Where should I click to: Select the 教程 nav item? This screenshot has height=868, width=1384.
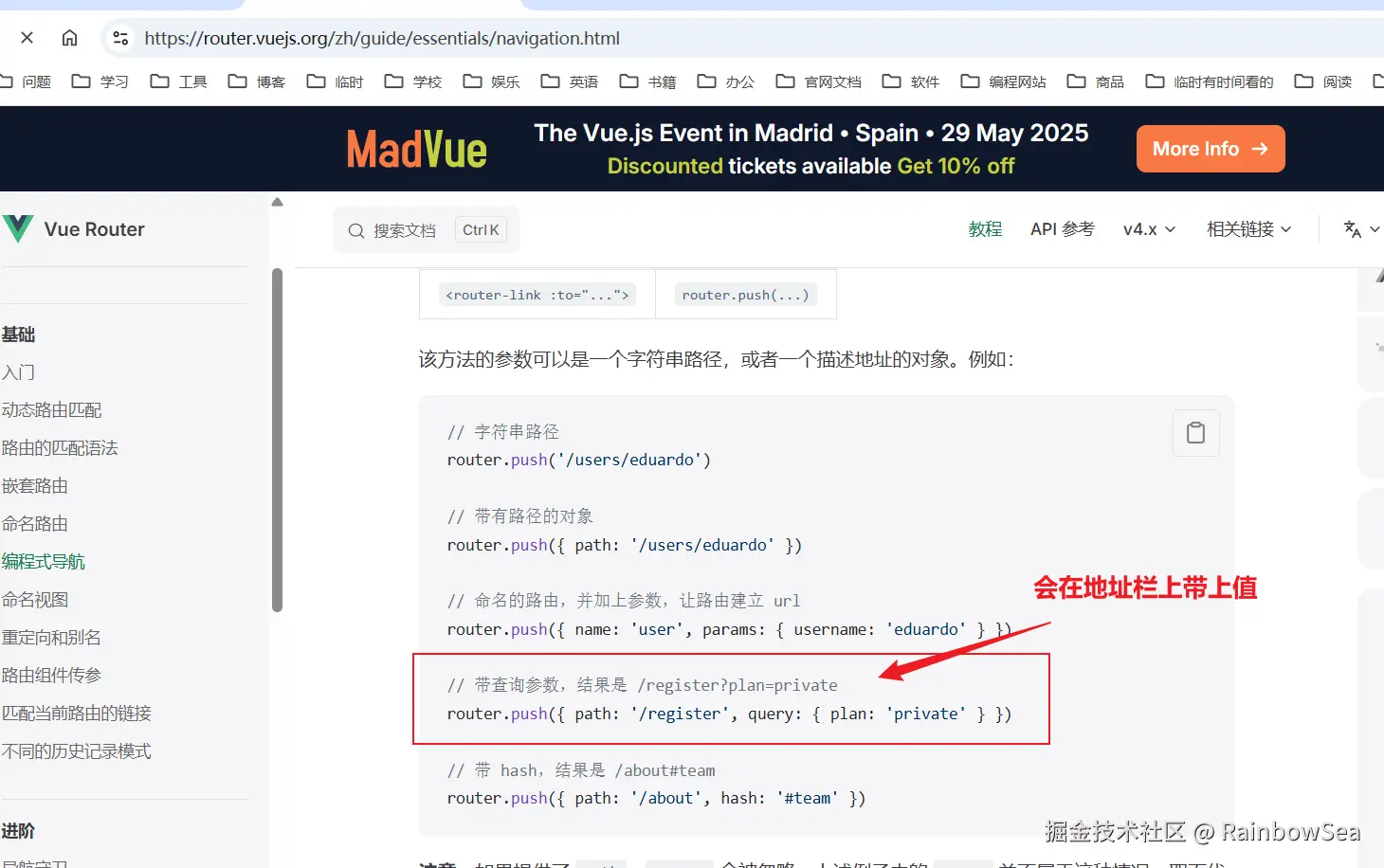985,229
